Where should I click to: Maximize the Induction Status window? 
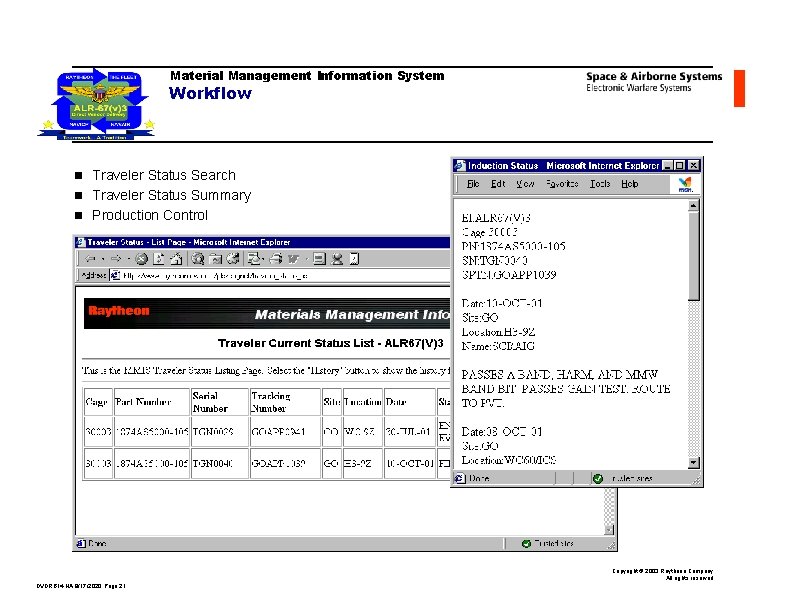click(680, 166)
